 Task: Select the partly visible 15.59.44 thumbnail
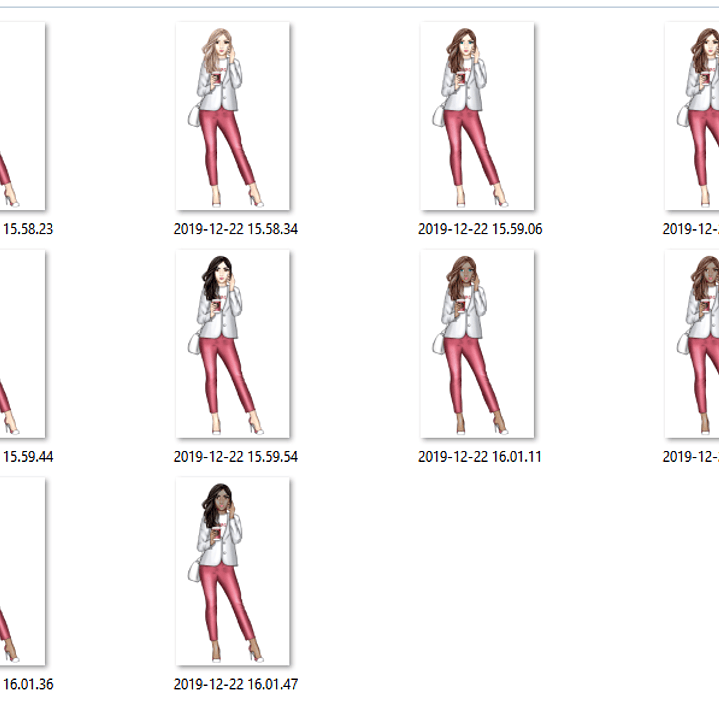[x=22, y=344]
